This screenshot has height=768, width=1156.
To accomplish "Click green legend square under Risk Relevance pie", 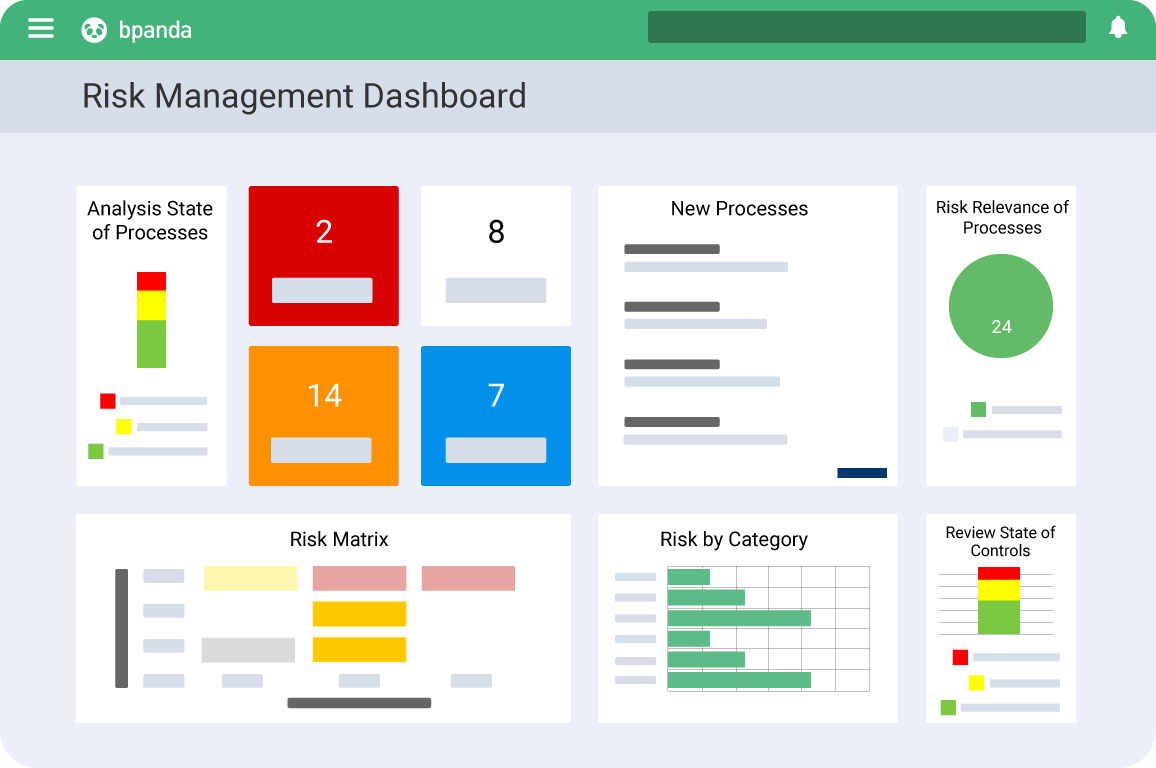I will click(x=978, y=409).
